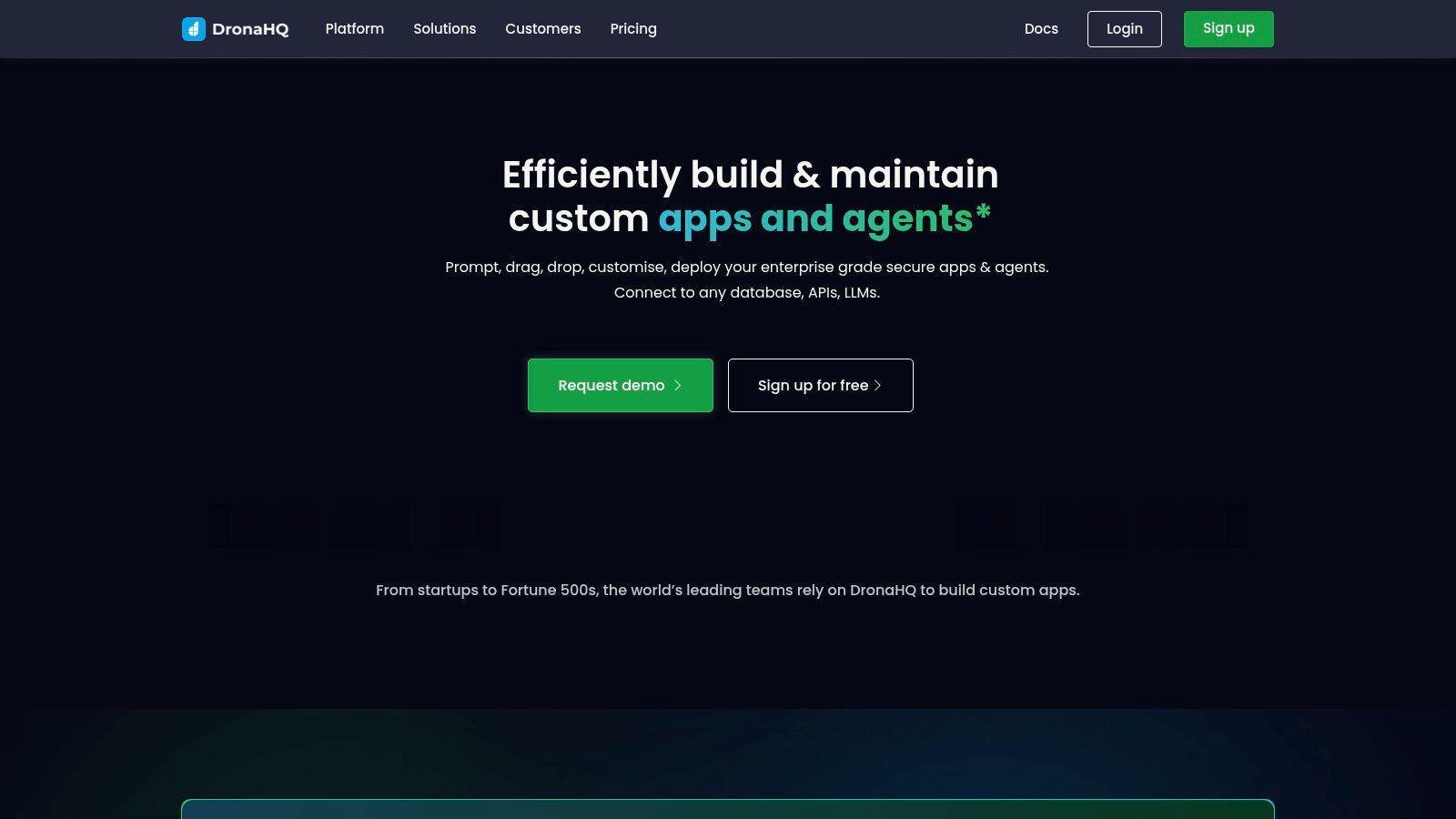Open the Platform menu
This screenshot has width=1456, height=819.
pyautogui.click(x=355, y=29)
